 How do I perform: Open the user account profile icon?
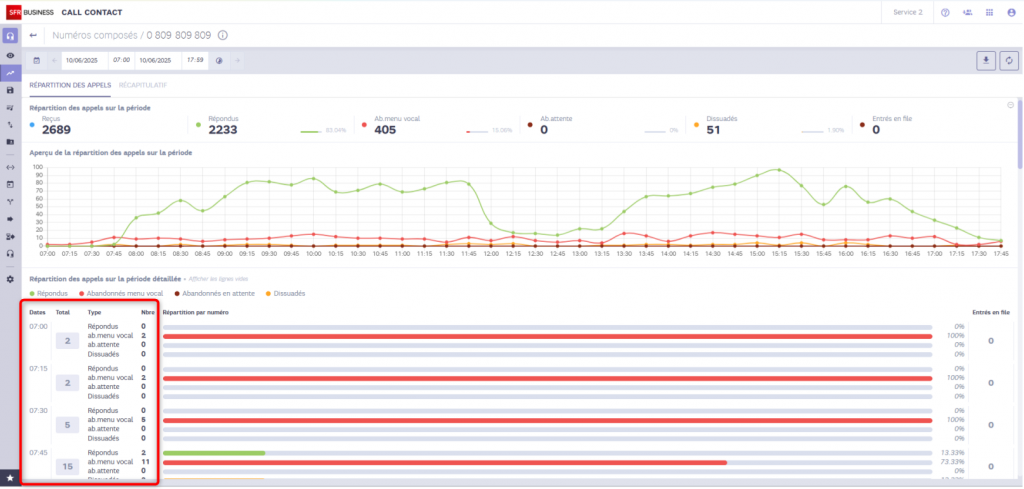(1012, 12)
